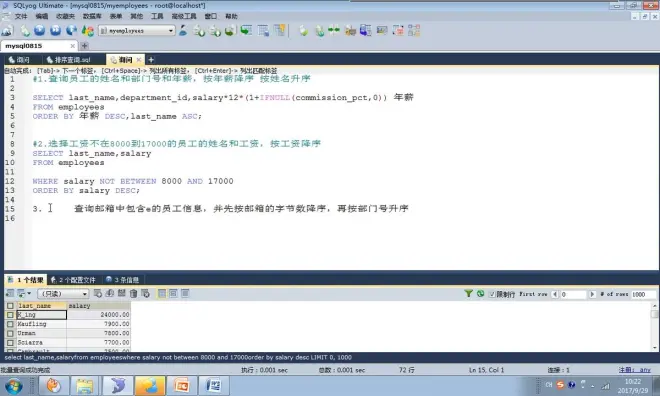The height and width of the screenshot is (396, 660).
Task: Click the new connection icon in main toolbar
Action: pos(8,31)
